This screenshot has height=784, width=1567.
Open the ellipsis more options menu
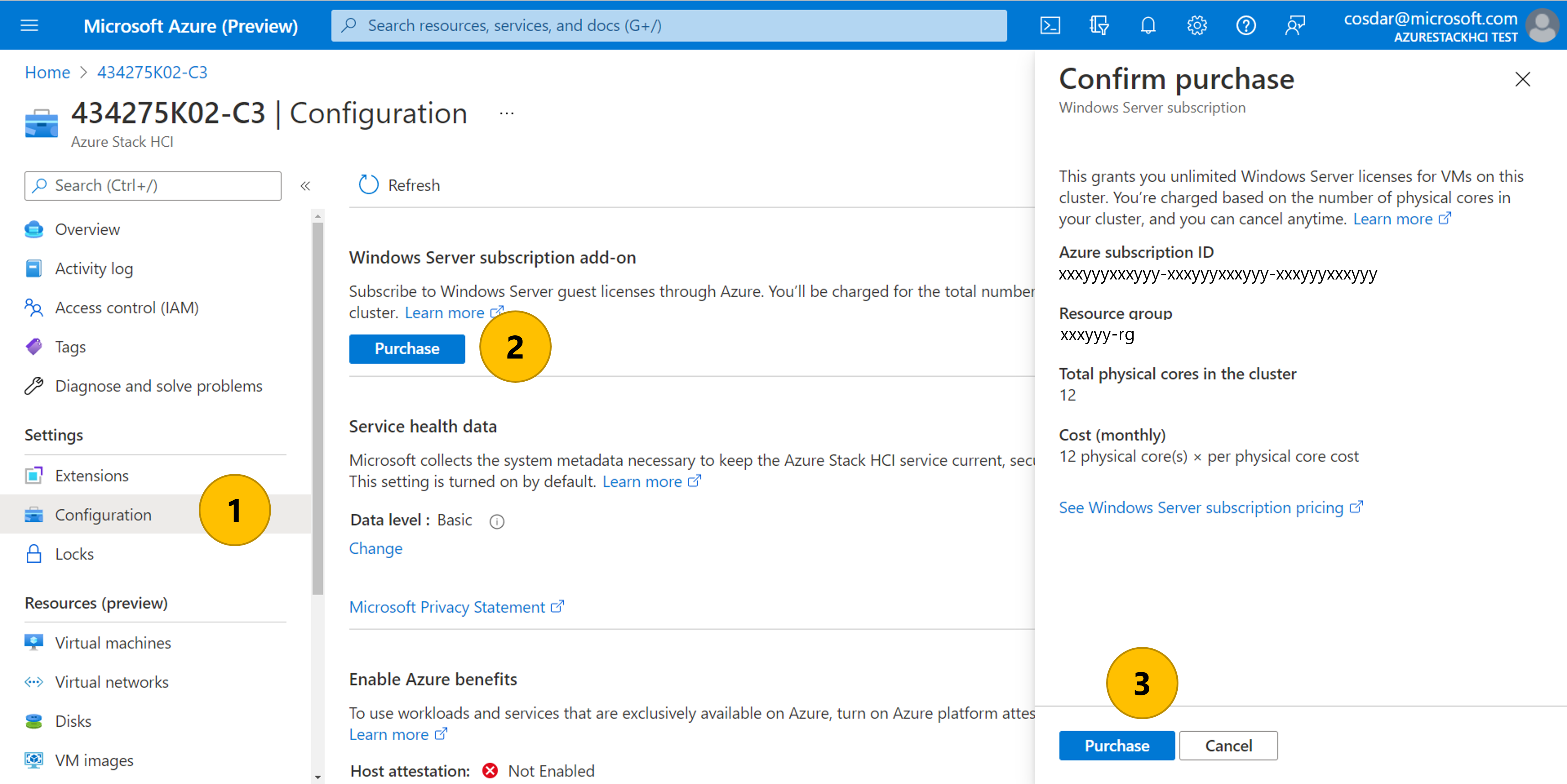(x=506, y=114)
